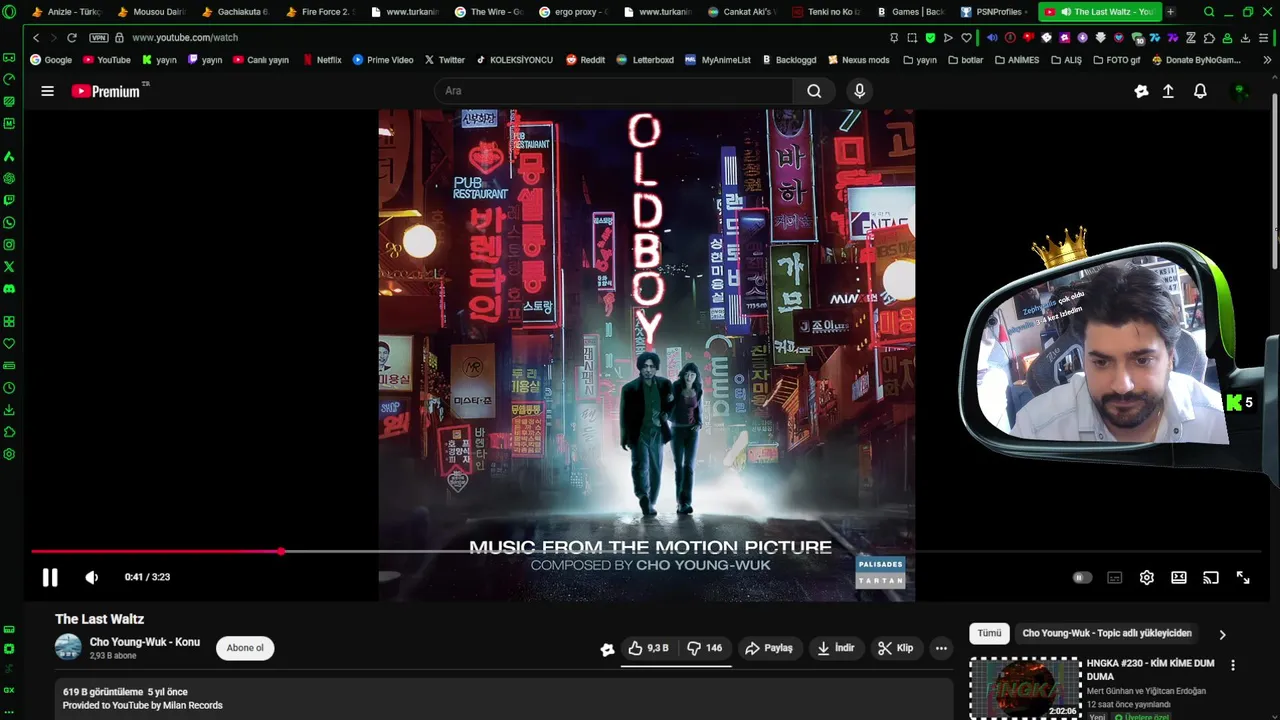Open the Netflix bookmark
This screenshot has width=1280, height=720.
coord(322,60)
